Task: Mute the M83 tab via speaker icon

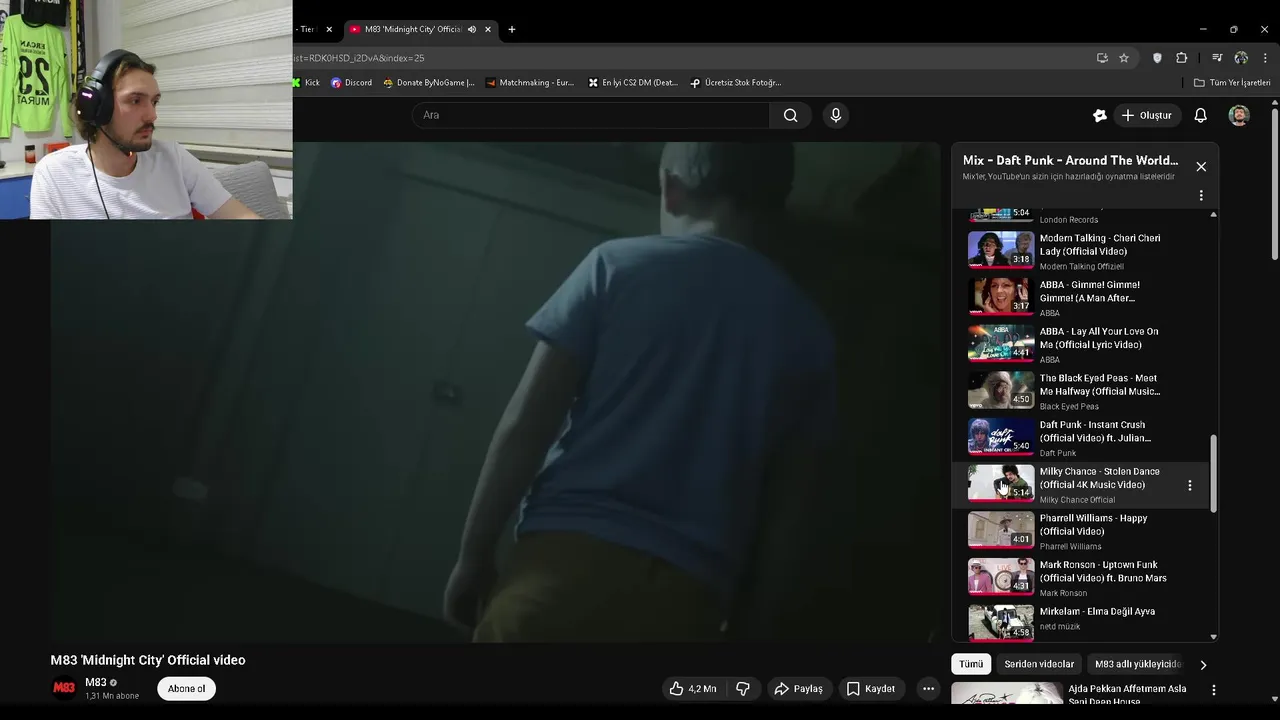Action: tap(471, 29)
